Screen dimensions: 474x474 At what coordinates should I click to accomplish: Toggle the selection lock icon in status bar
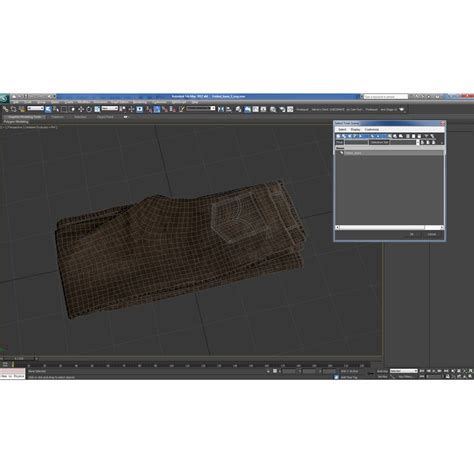pos(275,371)
